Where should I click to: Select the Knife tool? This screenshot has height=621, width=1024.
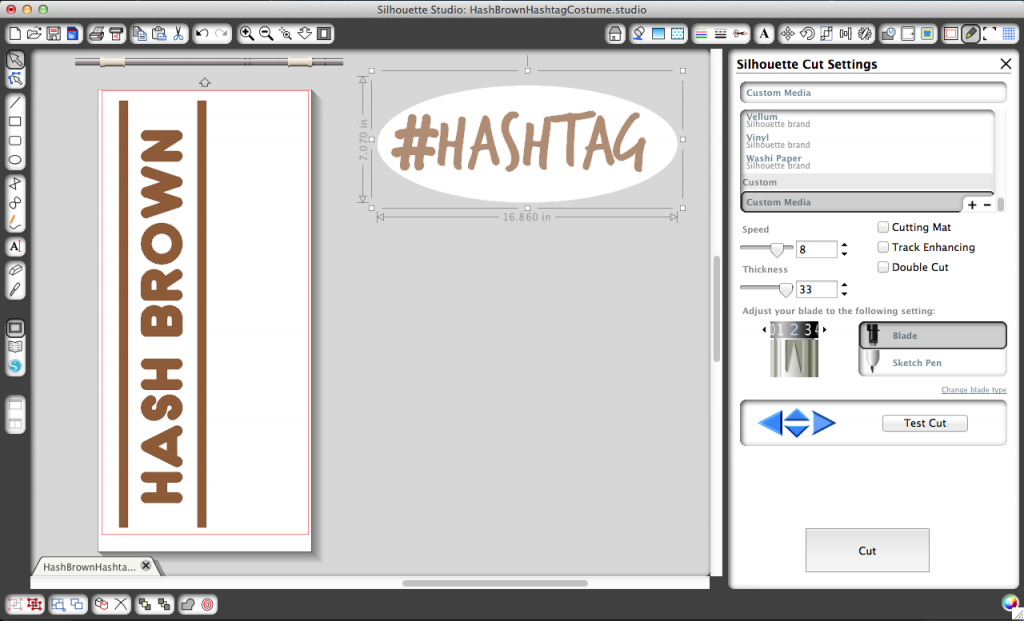(15, 289)
